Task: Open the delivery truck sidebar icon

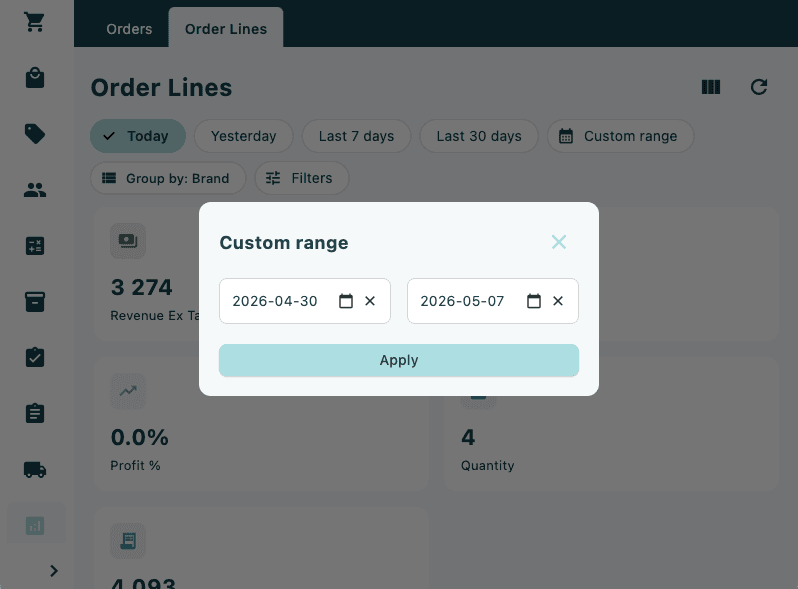Action: click(35, 469)
